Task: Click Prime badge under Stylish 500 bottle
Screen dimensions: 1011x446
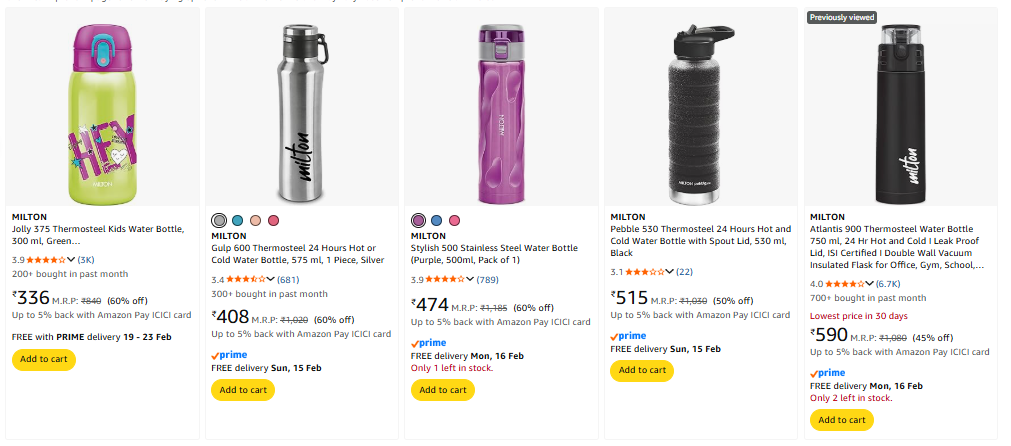Action: (x=429, y=343)
